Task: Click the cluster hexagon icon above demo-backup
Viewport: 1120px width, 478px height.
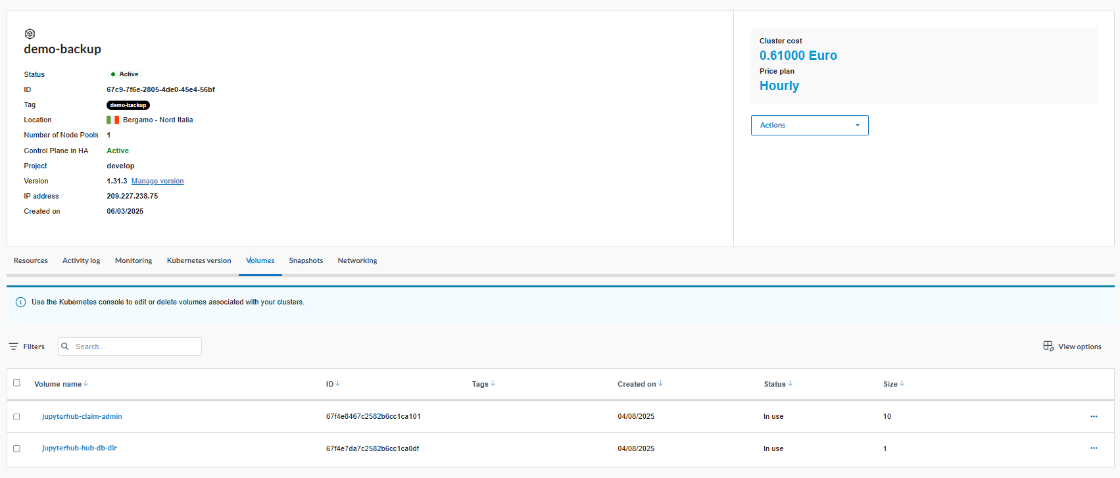Action: tap(30, 33)
